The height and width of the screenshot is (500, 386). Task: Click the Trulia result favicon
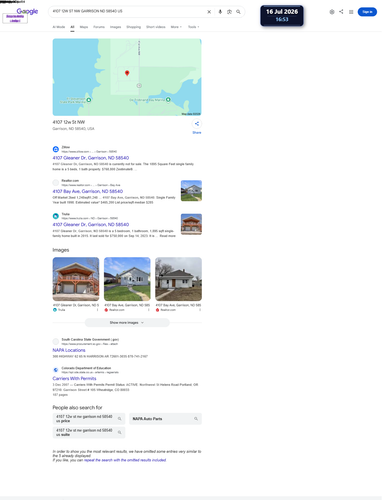(x=56, y=216)
